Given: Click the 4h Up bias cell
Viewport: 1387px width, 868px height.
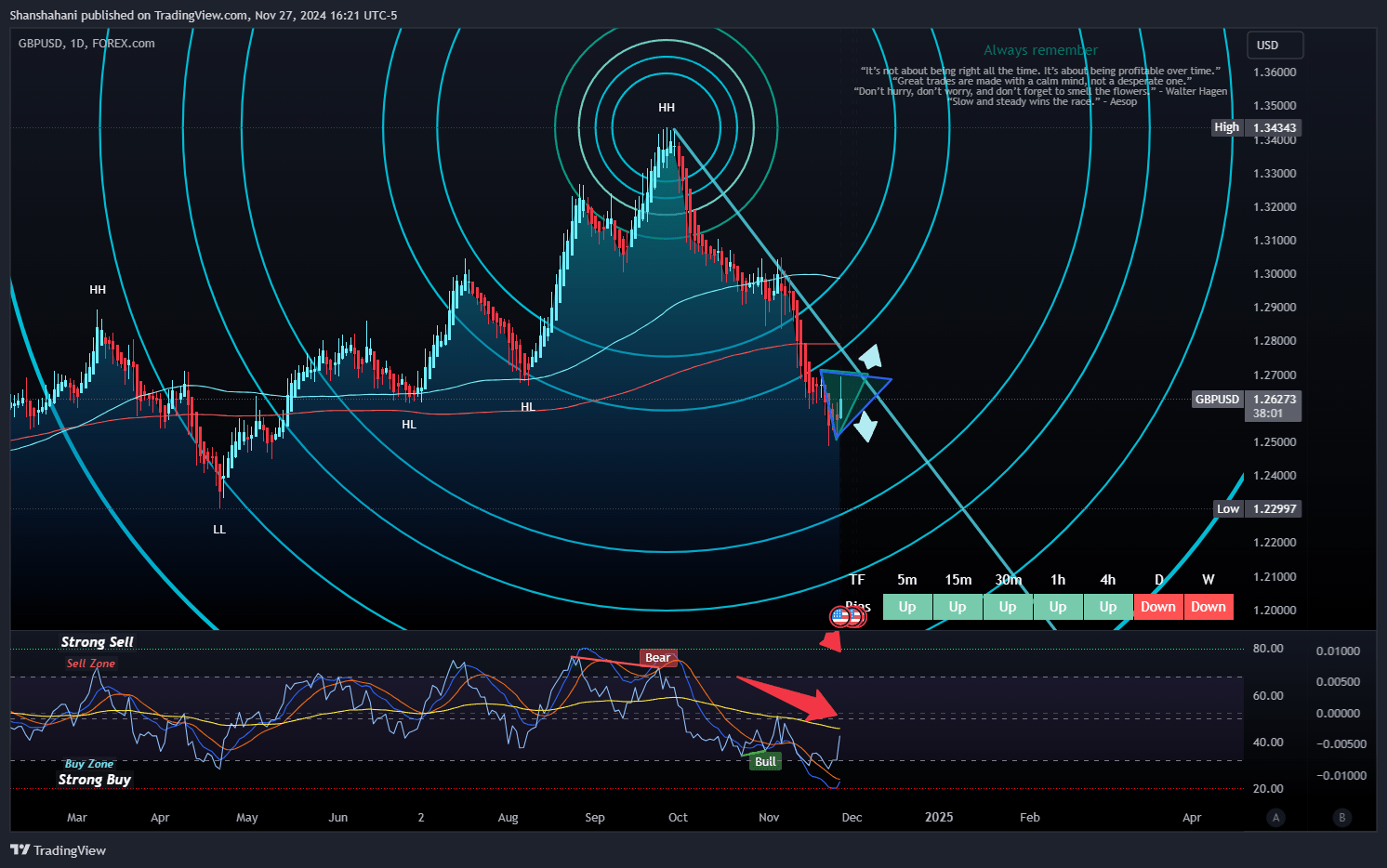Looking at the screenshot, I should tap(1108, 607).
